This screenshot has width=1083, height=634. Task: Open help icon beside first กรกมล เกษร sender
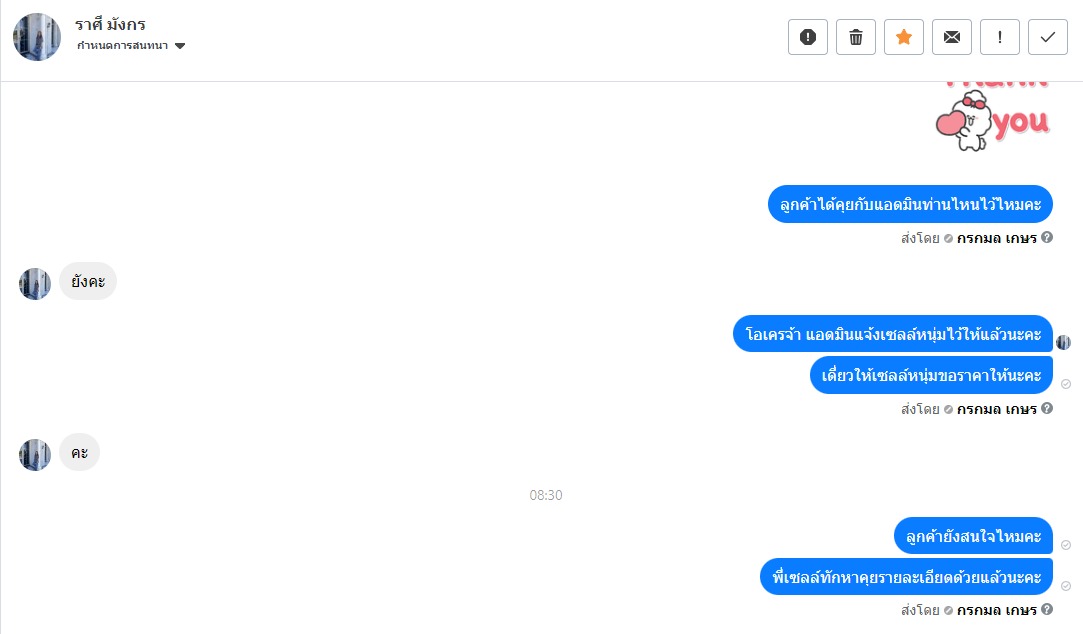point(1047,238)
